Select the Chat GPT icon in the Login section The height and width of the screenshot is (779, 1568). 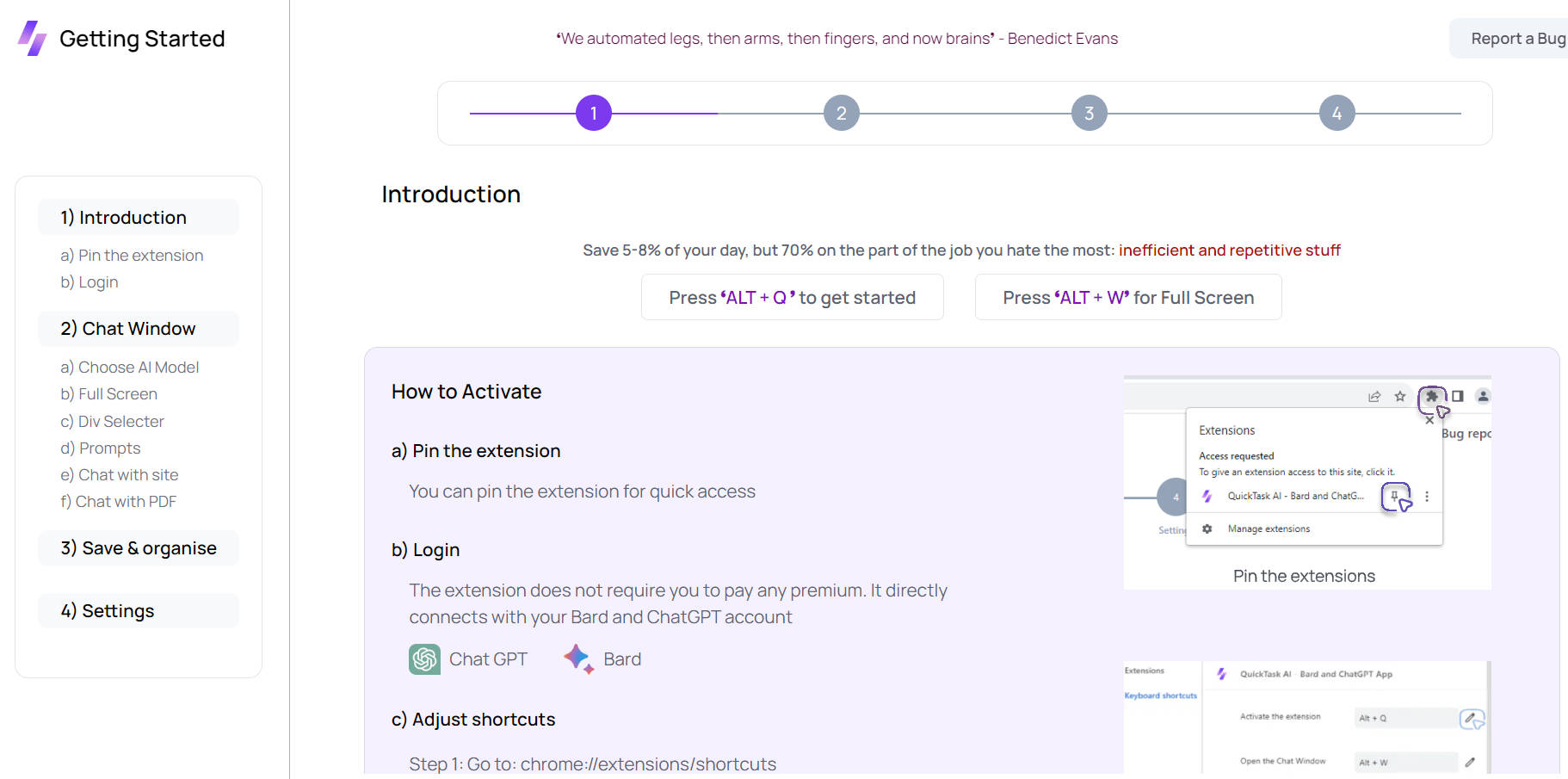[424, 658]
